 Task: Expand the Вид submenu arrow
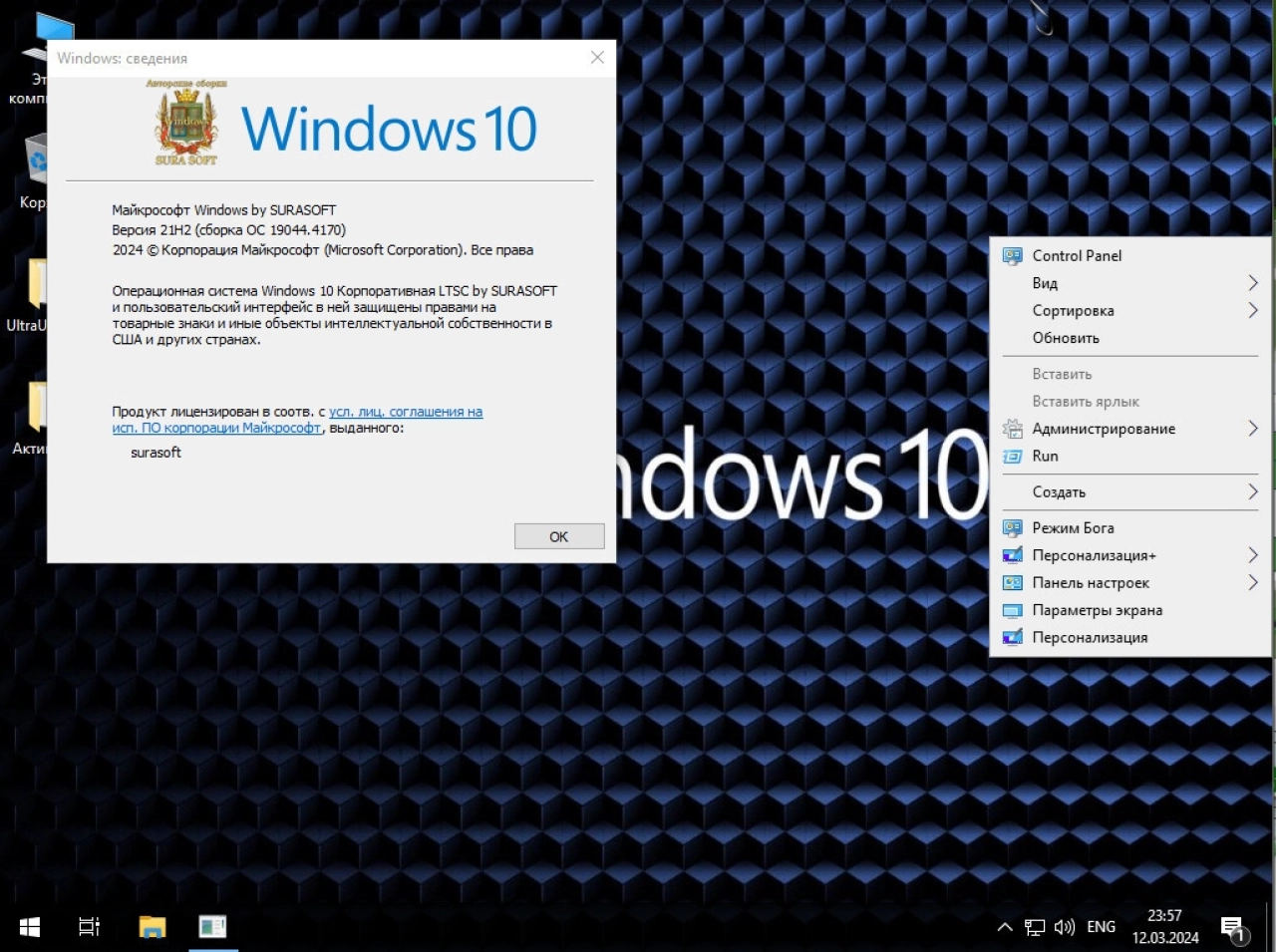click(x=1253, y=283)
